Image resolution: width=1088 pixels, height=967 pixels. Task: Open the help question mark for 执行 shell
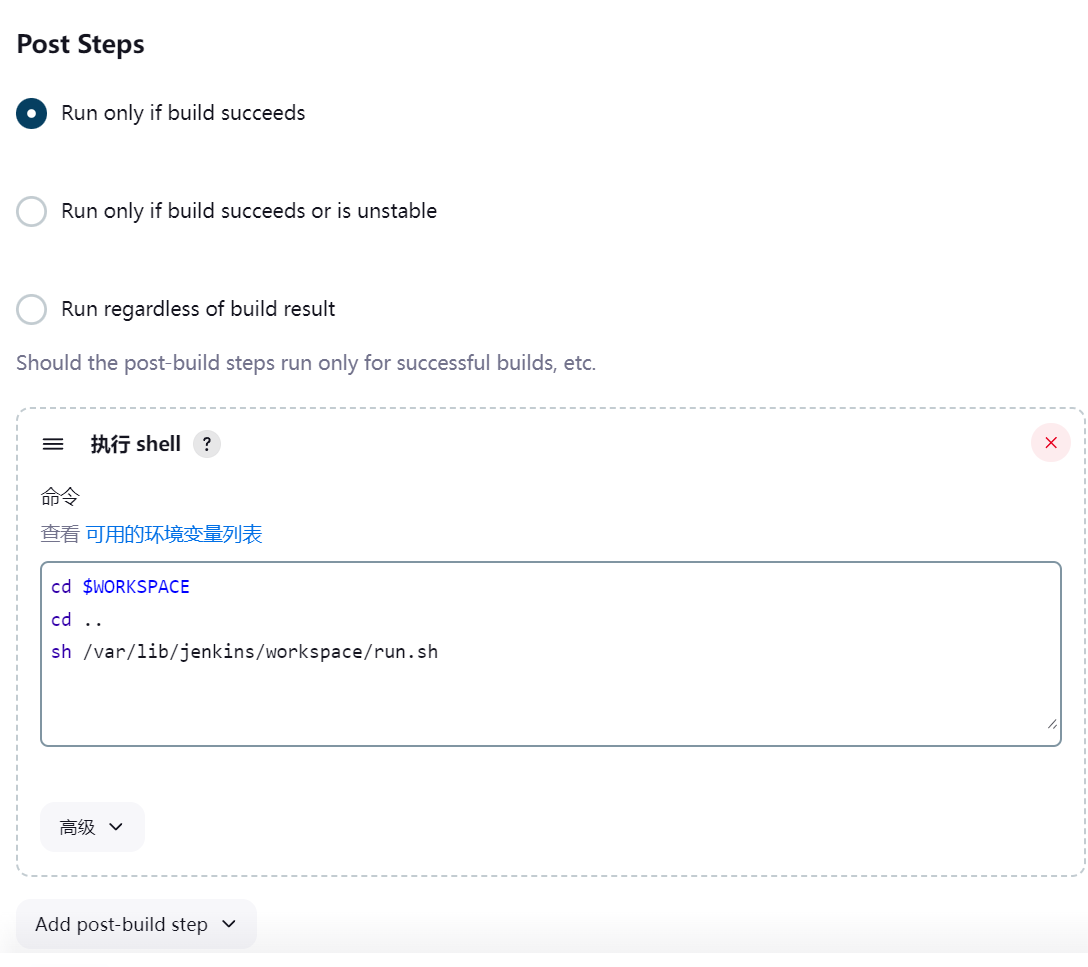[207, 444]
